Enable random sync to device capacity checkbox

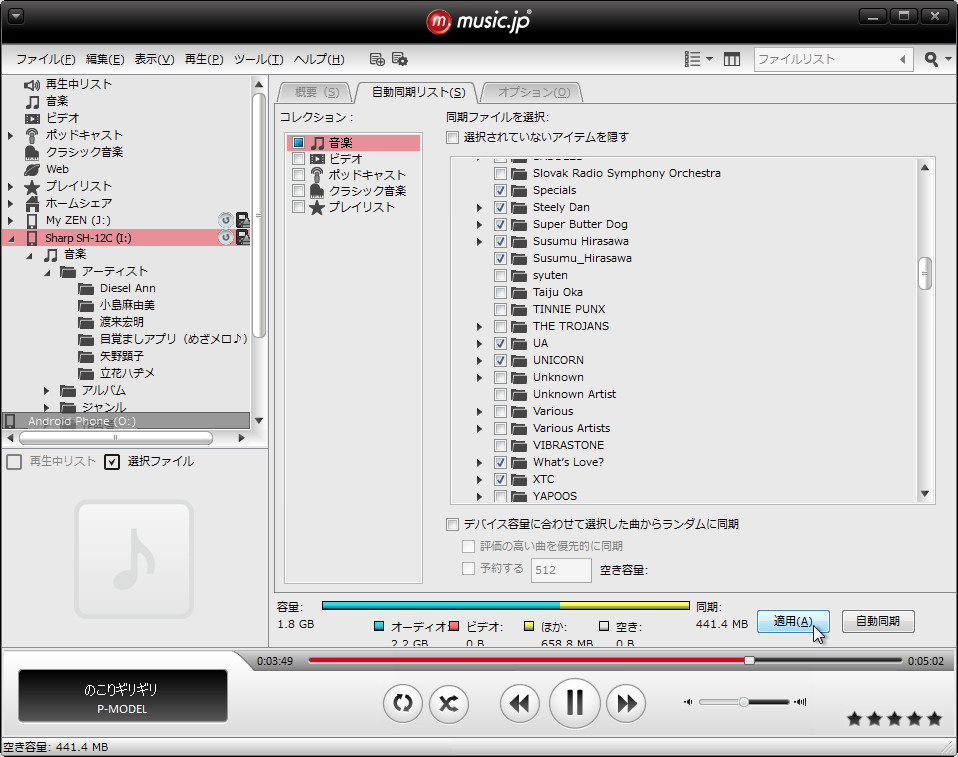[452, 524]
